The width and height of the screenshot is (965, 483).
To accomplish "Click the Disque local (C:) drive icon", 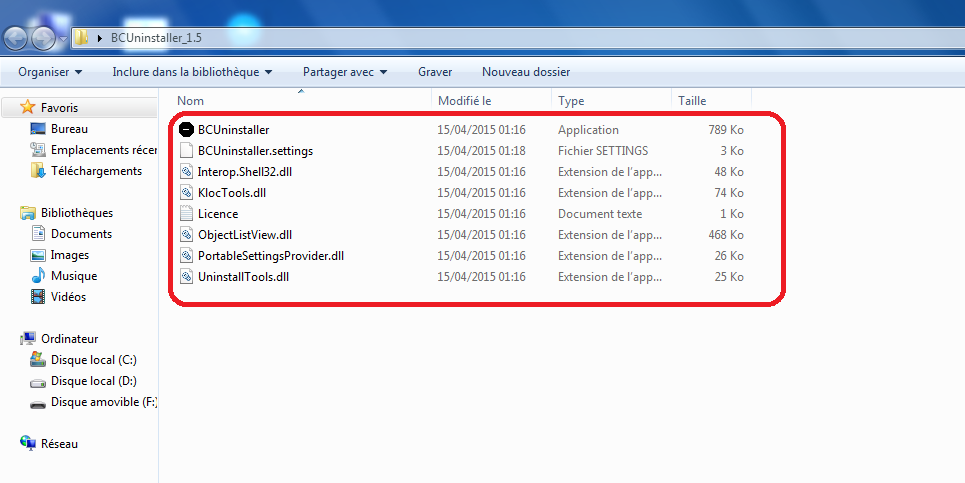I will coord(38,359).
